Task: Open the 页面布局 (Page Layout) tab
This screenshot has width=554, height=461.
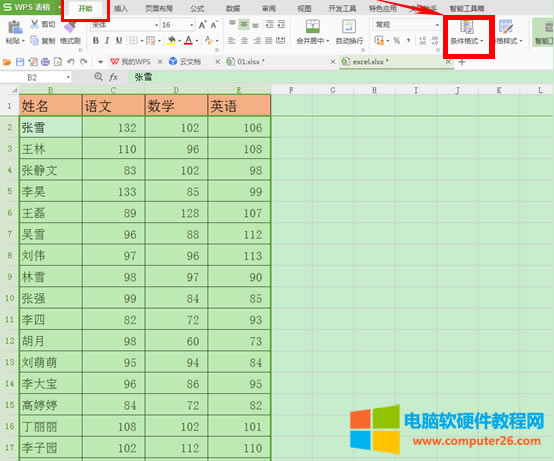Action: pyautogui.click(x=159, y=8)
